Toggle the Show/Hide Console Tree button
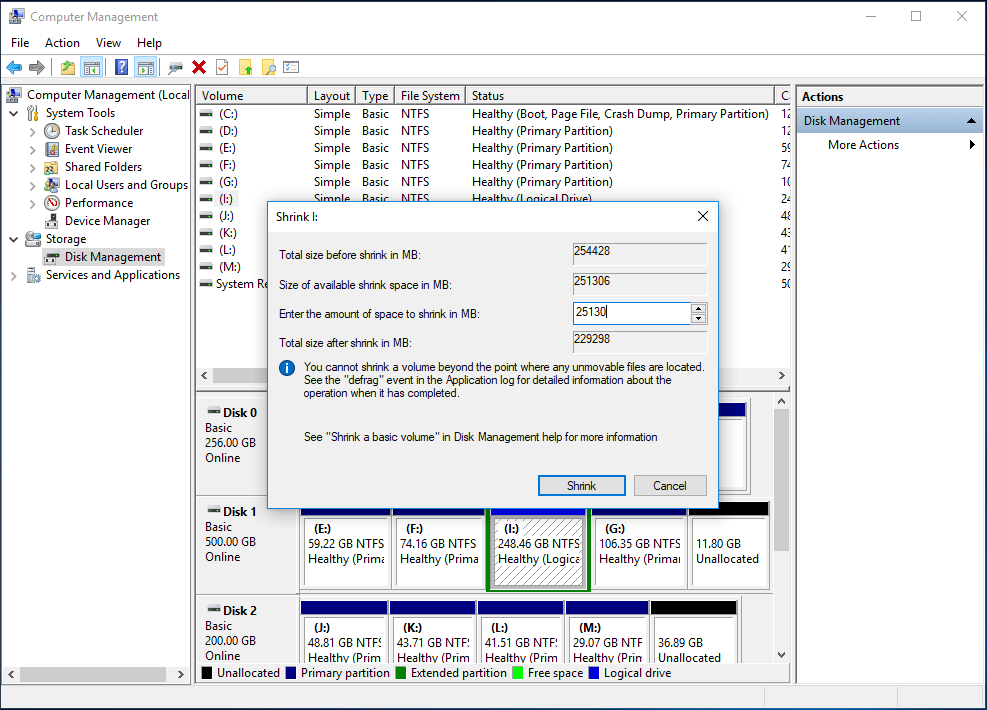 pos(90,67)
